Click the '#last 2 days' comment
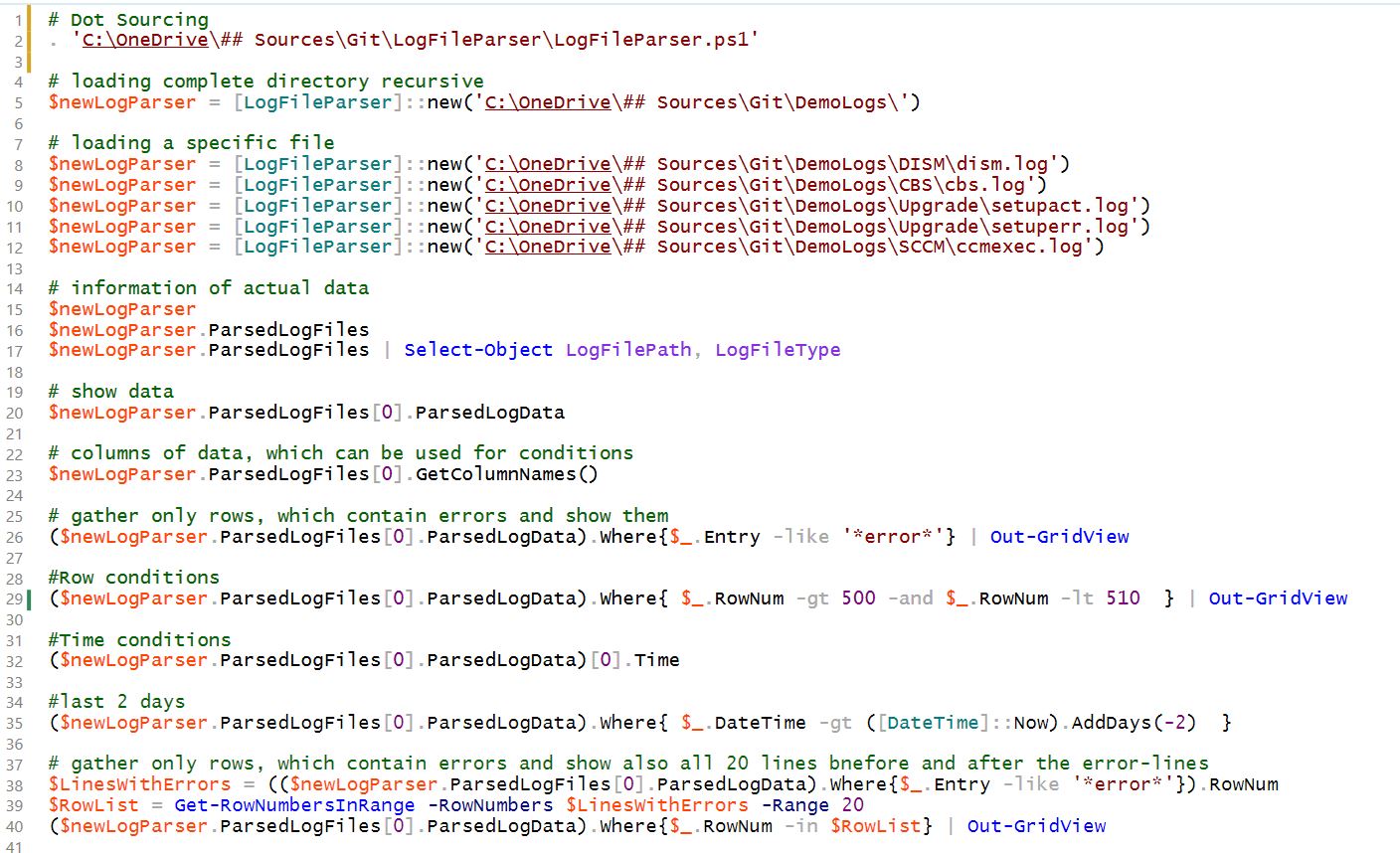 [117, 702]
